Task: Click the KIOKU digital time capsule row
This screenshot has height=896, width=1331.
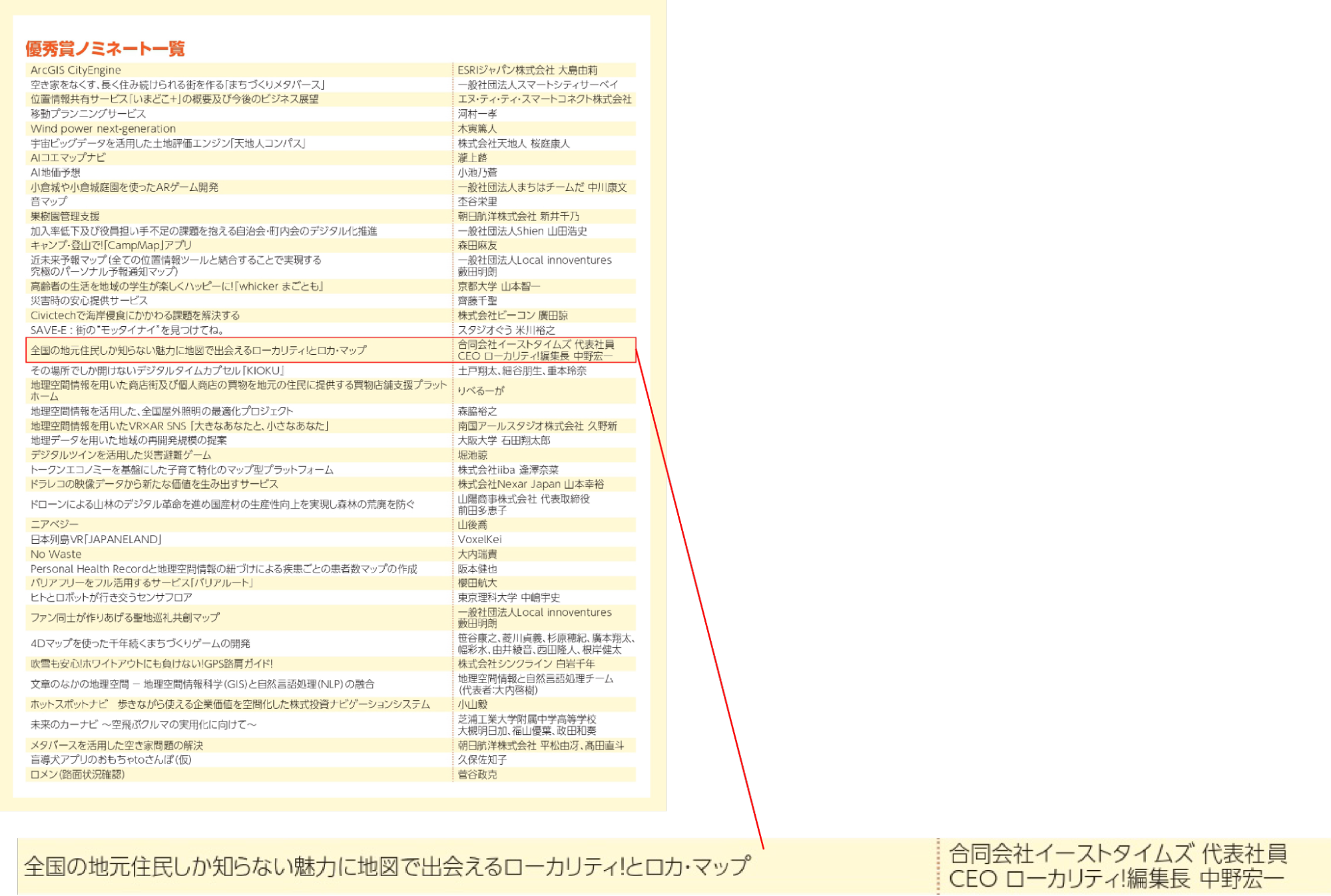Action: click(157, 371)
